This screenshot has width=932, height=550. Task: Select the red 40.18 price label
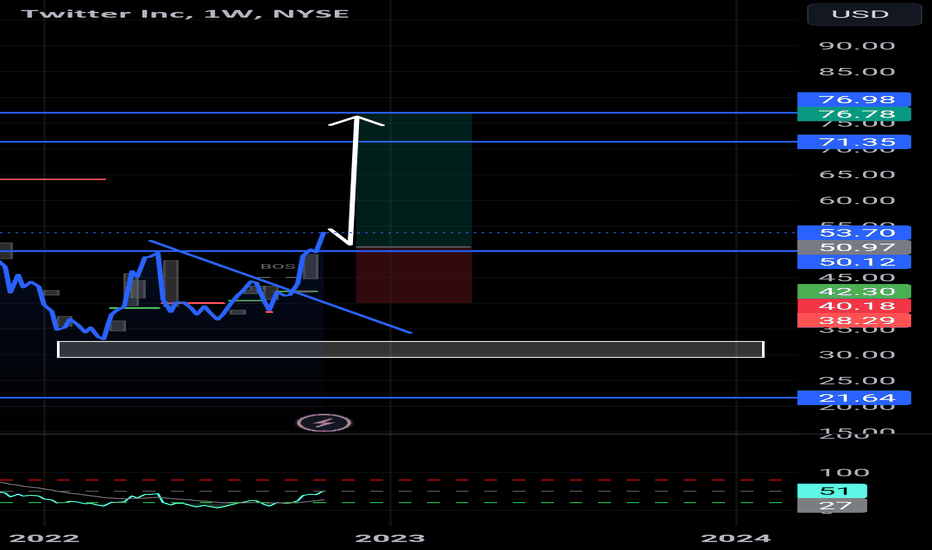[x=854, y=306]
